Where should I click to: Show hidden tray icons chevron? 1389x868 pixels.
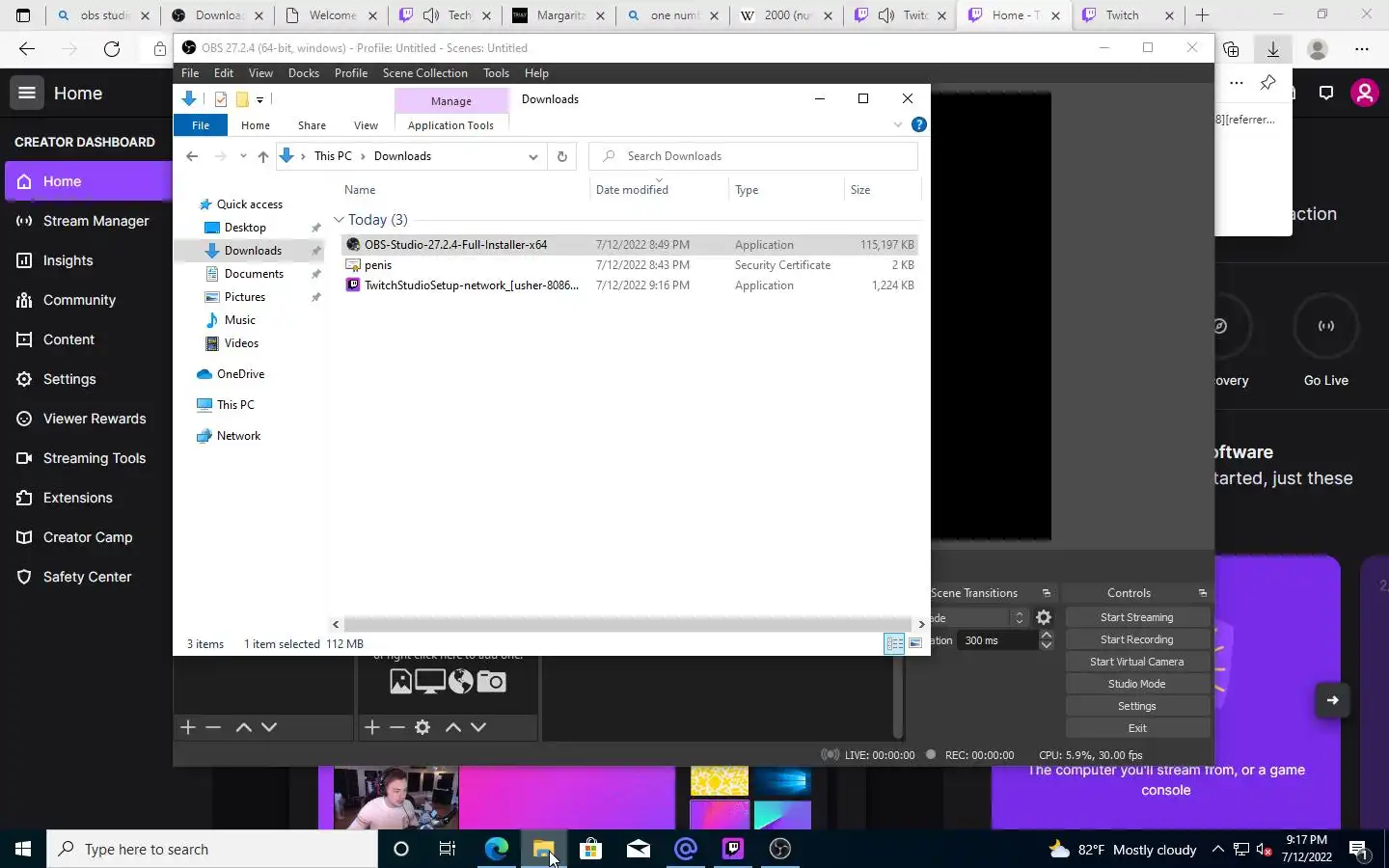[1217, 849]
